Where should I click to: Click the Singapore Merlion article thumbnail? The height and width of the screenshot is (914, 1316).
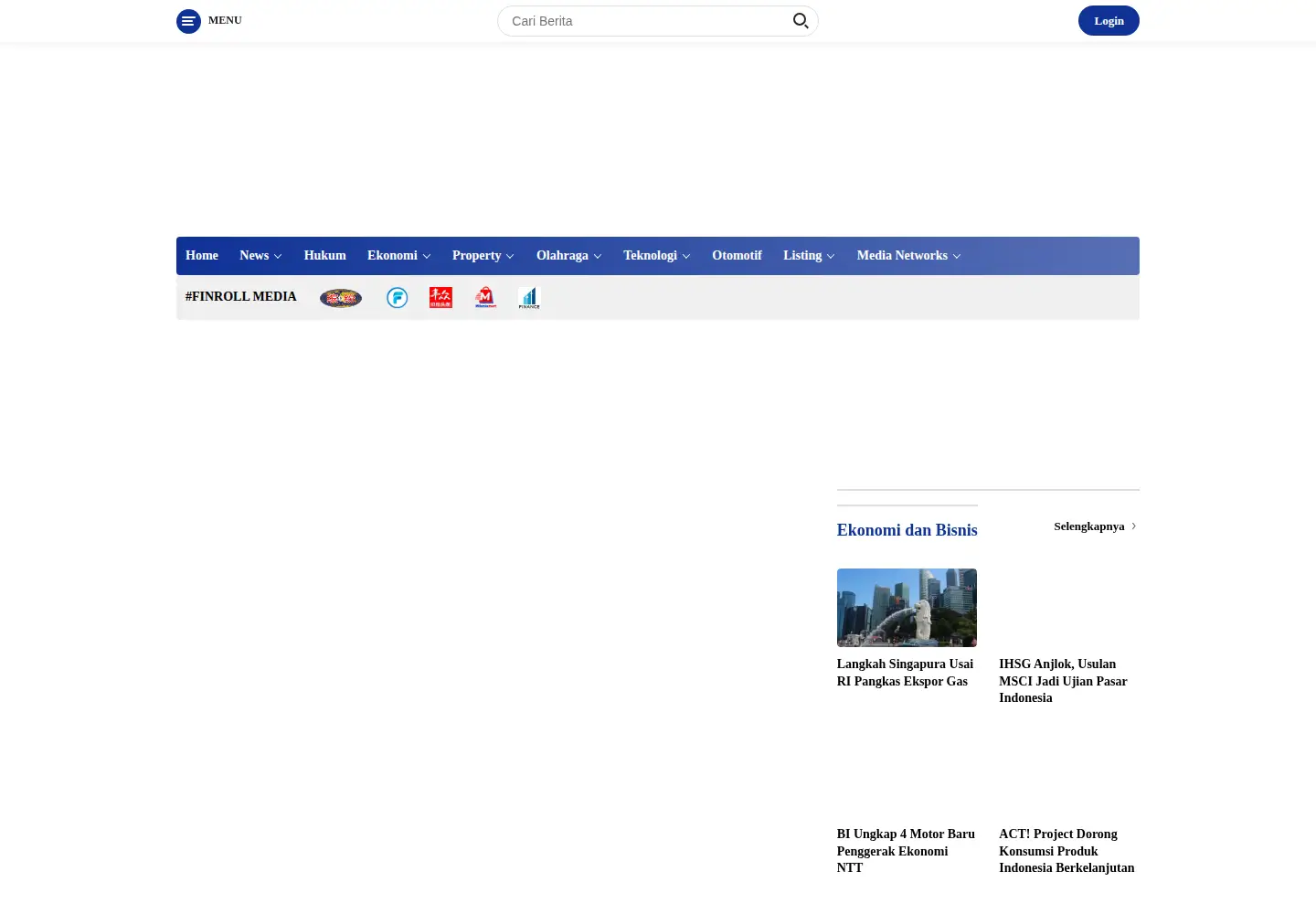tap(907, 608)
